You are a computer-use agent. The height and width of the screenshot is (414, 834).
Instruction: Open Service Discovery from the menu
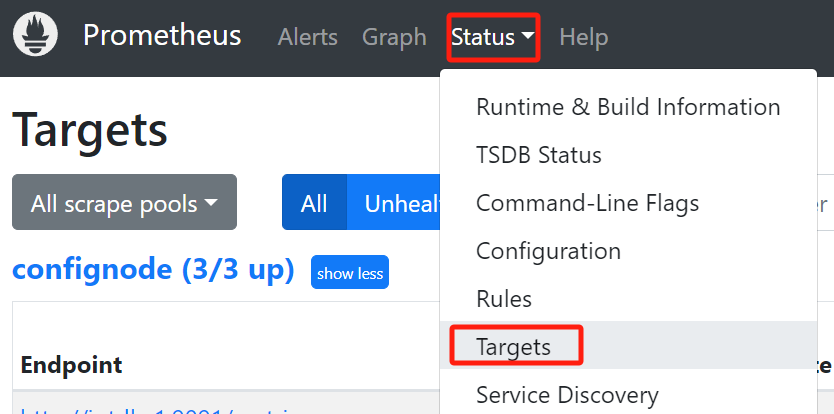pyautogui.click(x=567, y=395)
